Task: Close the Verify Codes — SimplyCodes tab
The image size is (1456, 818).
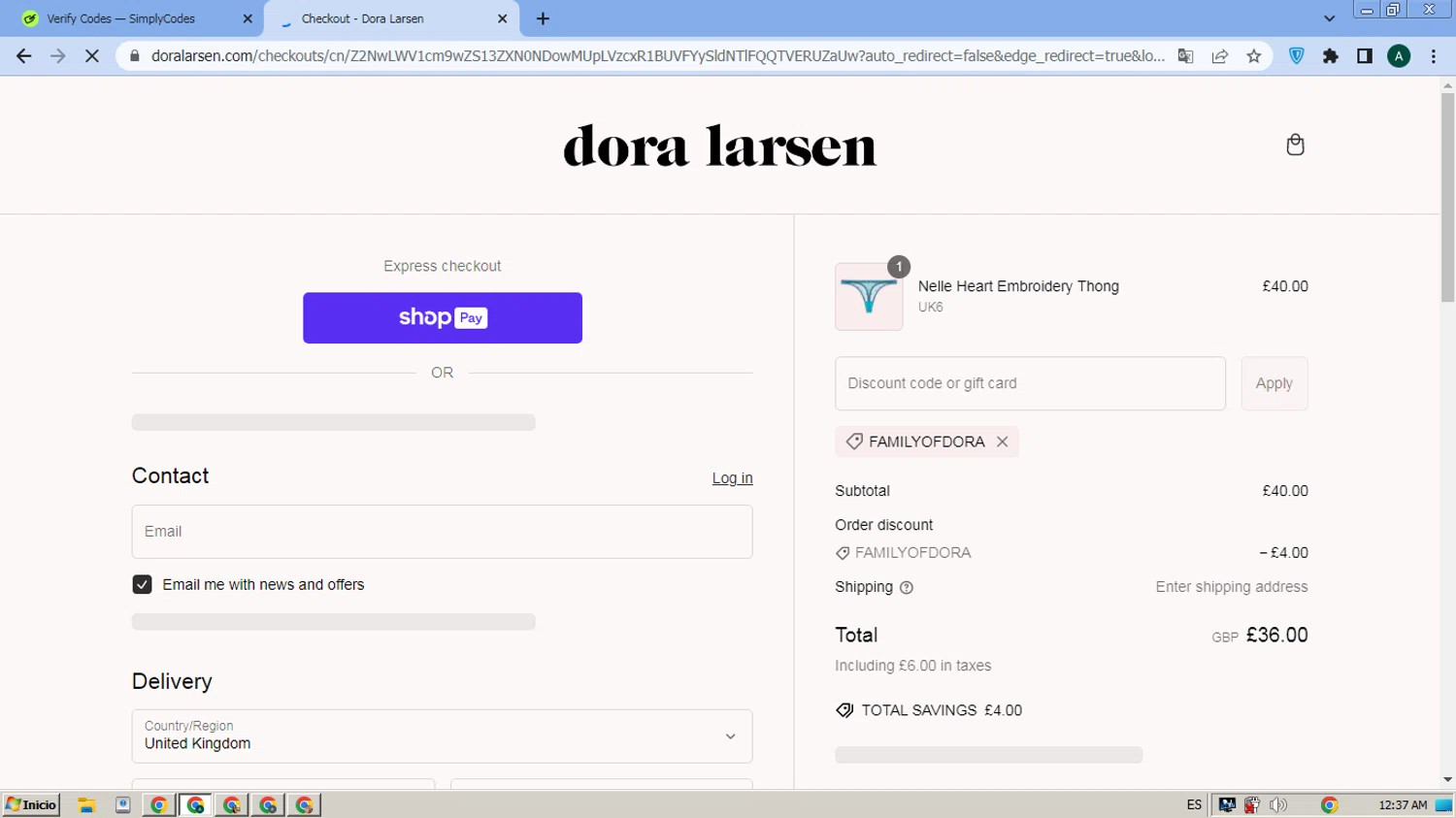Action: [x=248, y=18]
